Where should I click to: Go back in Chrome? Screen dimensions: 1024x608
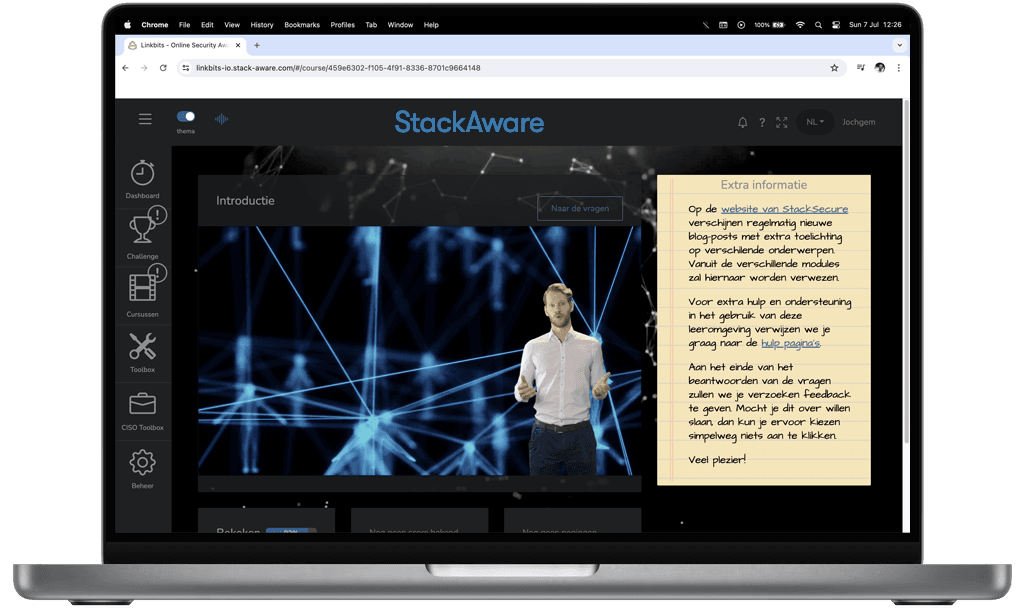coord(125,68)
